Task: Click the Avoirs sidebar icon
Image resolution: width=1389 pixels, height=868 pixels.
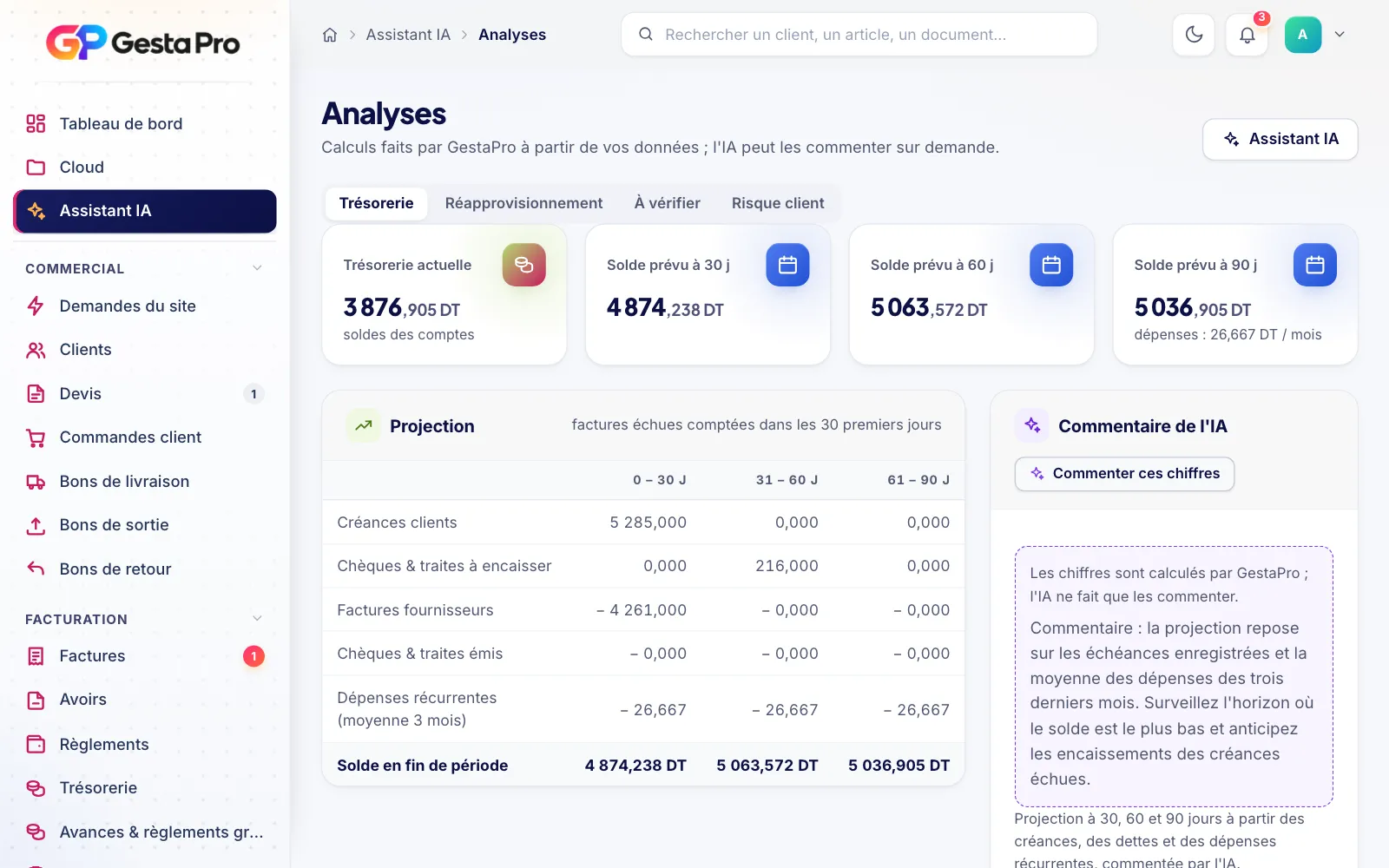Action: coord(36,700)
